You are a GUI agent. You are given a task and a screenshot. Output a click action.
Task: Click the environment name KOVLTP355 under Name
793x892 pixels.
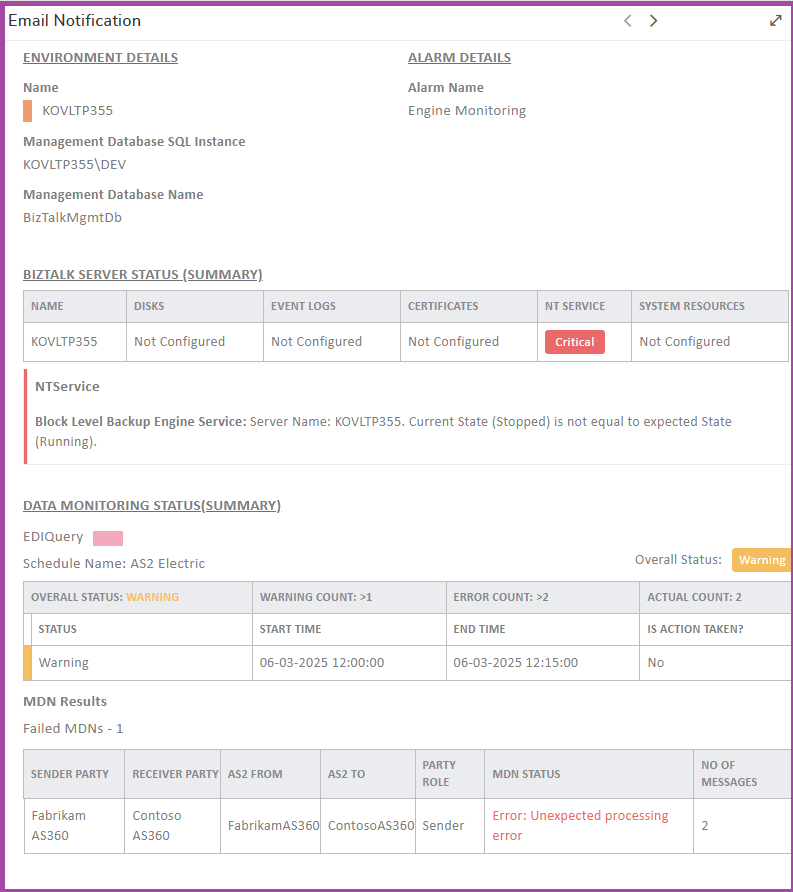tap(77, 110)
